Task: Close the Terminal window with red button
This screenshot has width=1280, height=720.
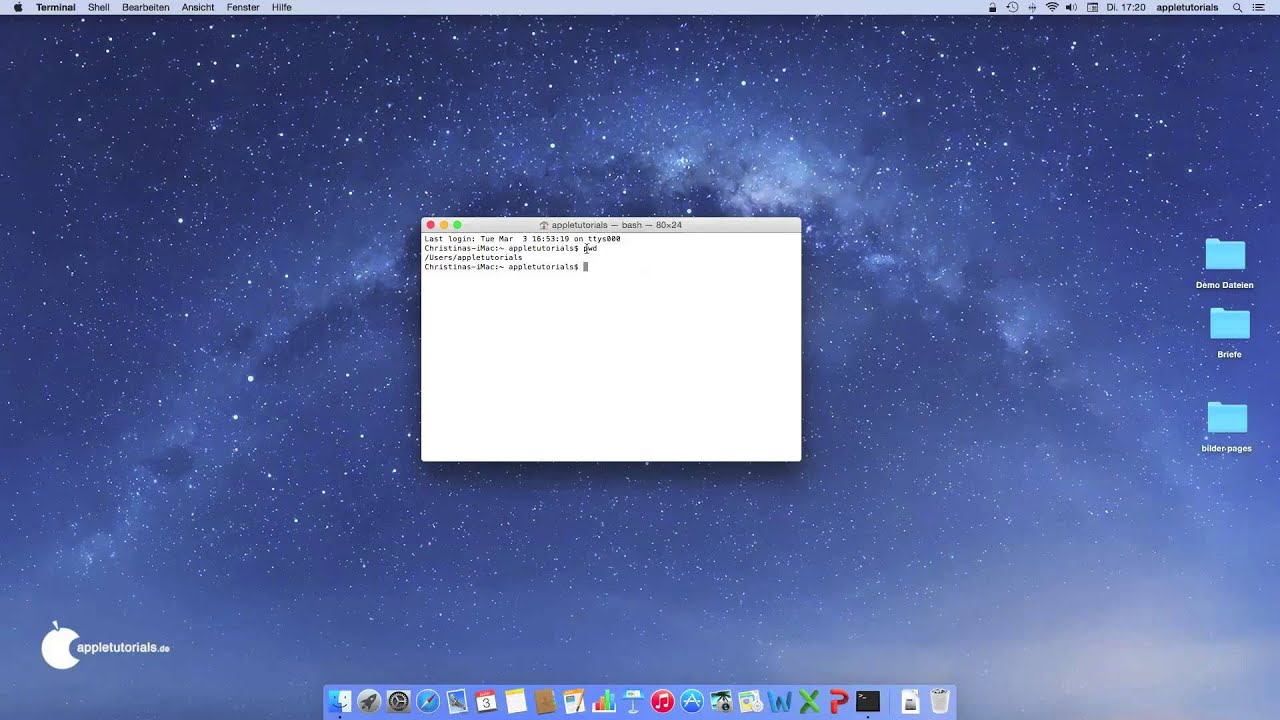Action: (431, 225)
